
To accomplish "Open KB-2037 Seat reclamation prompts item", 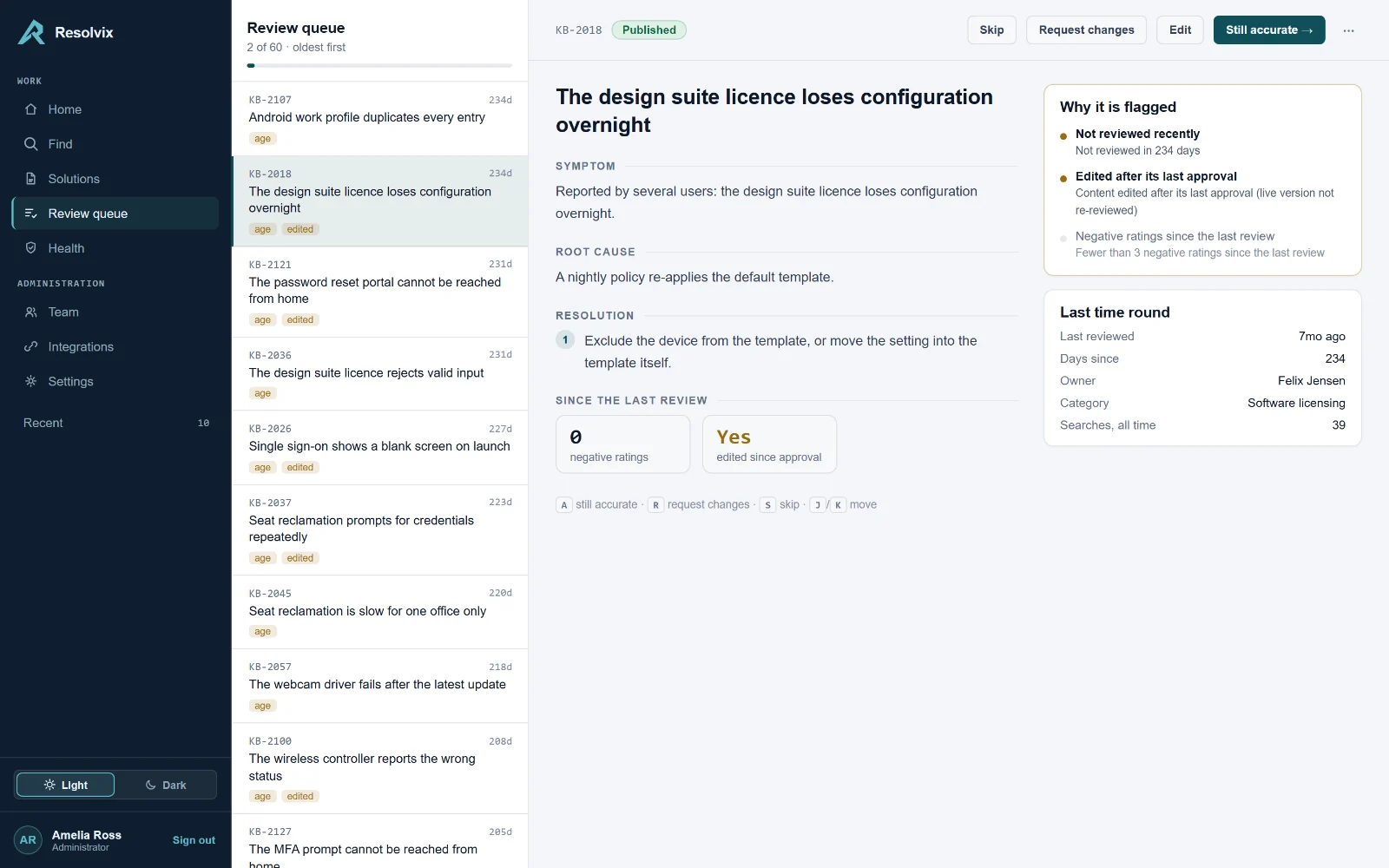I will (x=380, y=530).
